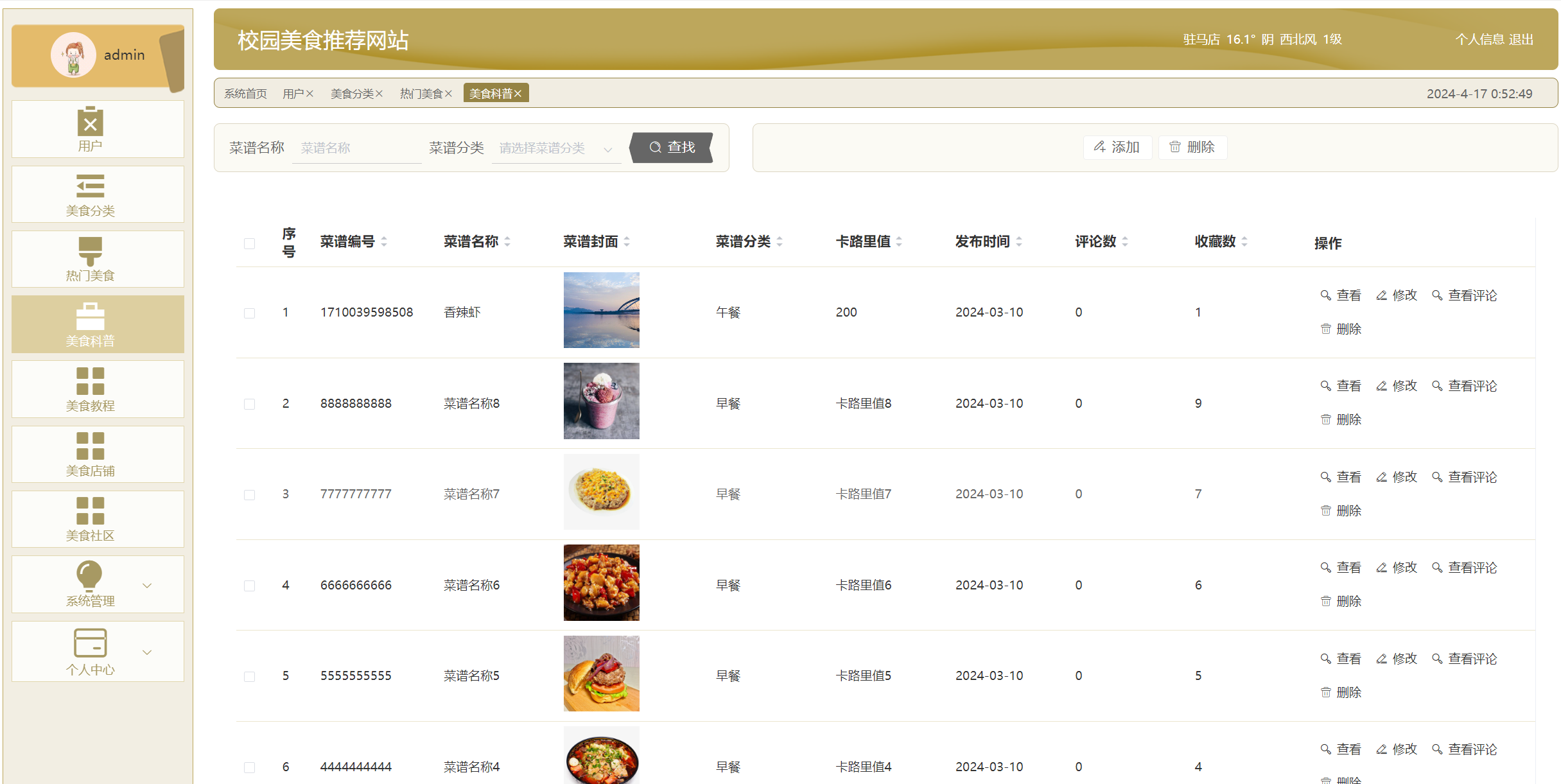
Task: Click the 校园美食推荐网站 title
Action: click(x=323, y=40)
